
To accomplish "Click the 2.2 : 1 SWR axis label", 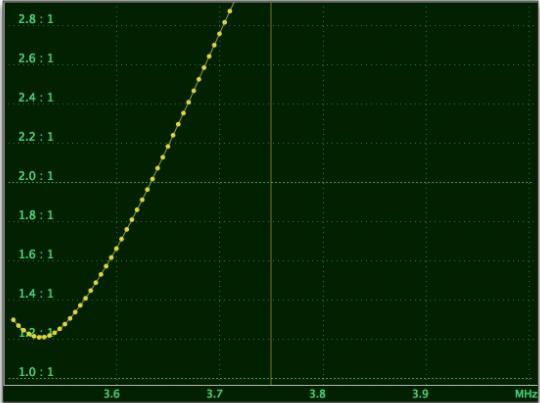I will 36,136.
